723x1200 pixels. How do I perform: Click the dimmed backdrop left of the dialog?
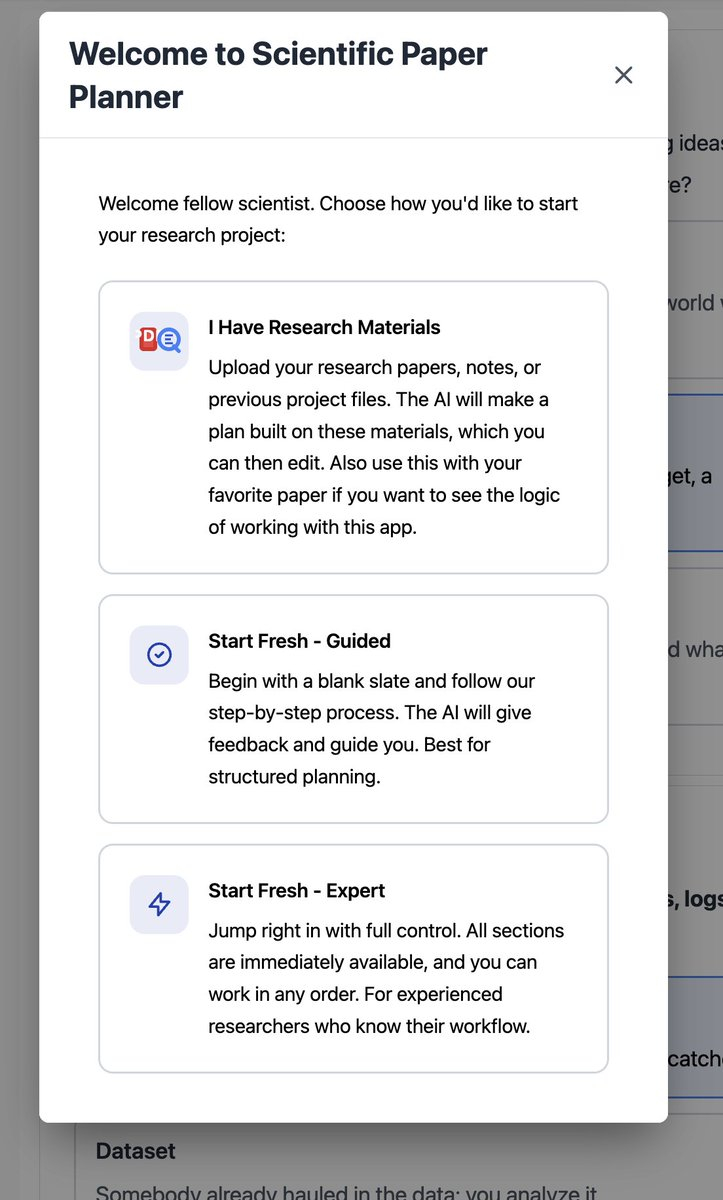click(x=19, y=600)
